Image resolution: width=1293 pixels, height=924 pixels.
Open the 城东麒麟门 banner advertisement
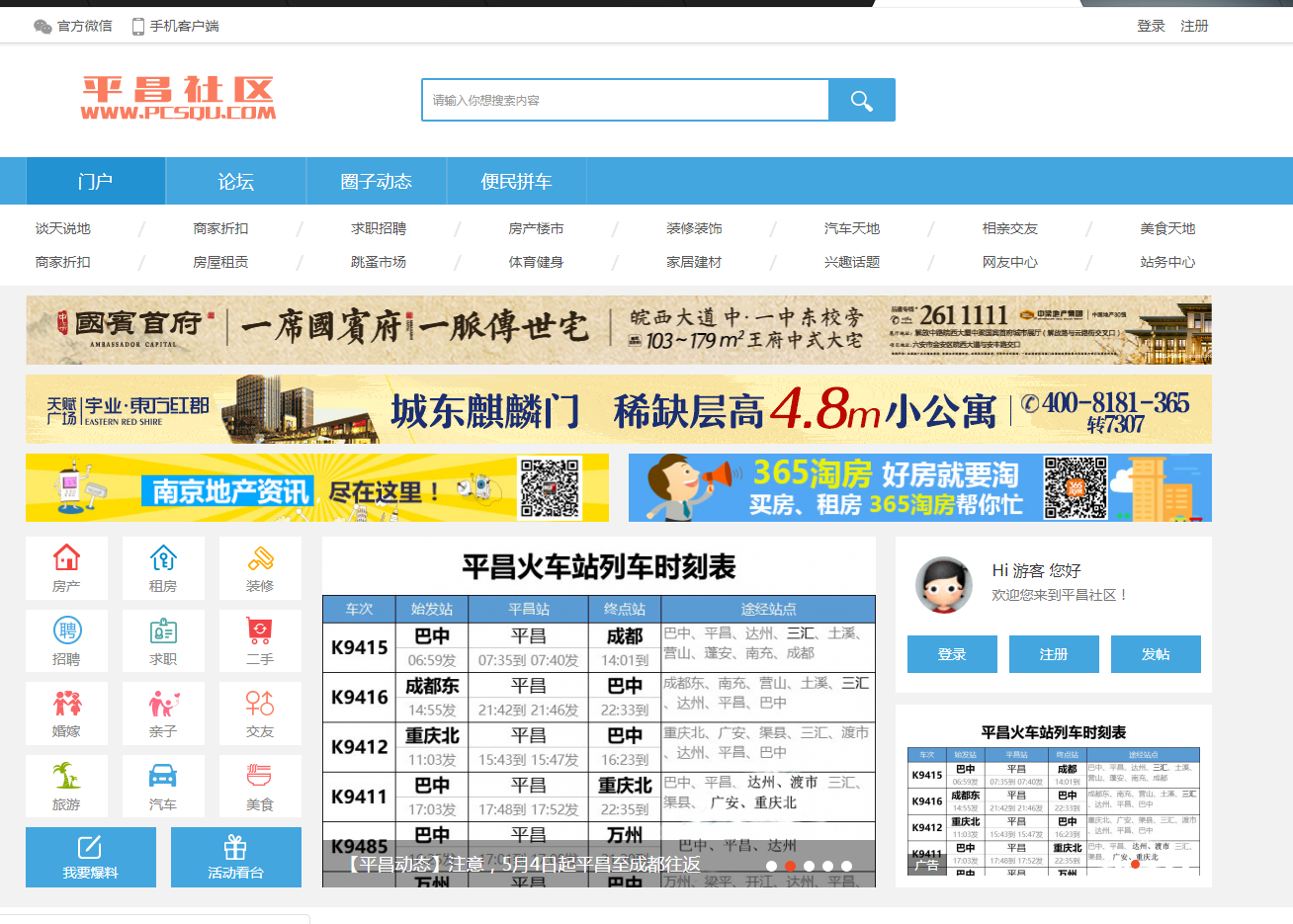(619, 409)
